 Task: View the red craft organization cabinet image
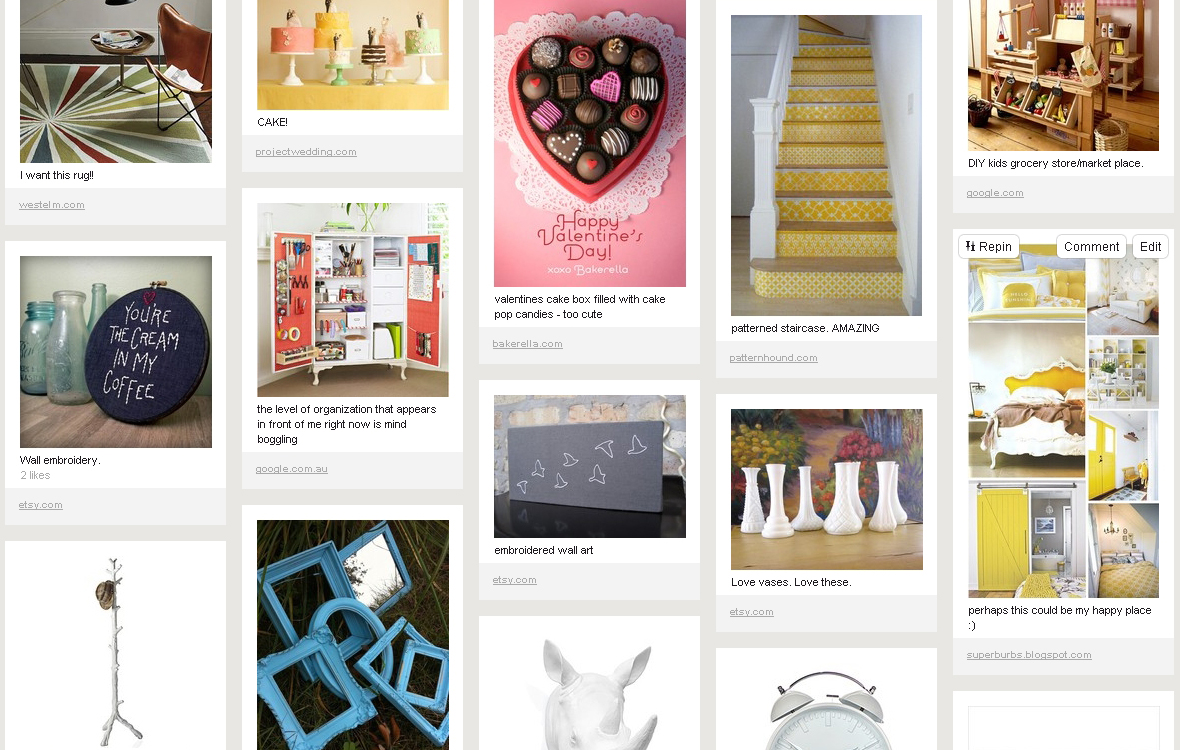pos(353,300)
